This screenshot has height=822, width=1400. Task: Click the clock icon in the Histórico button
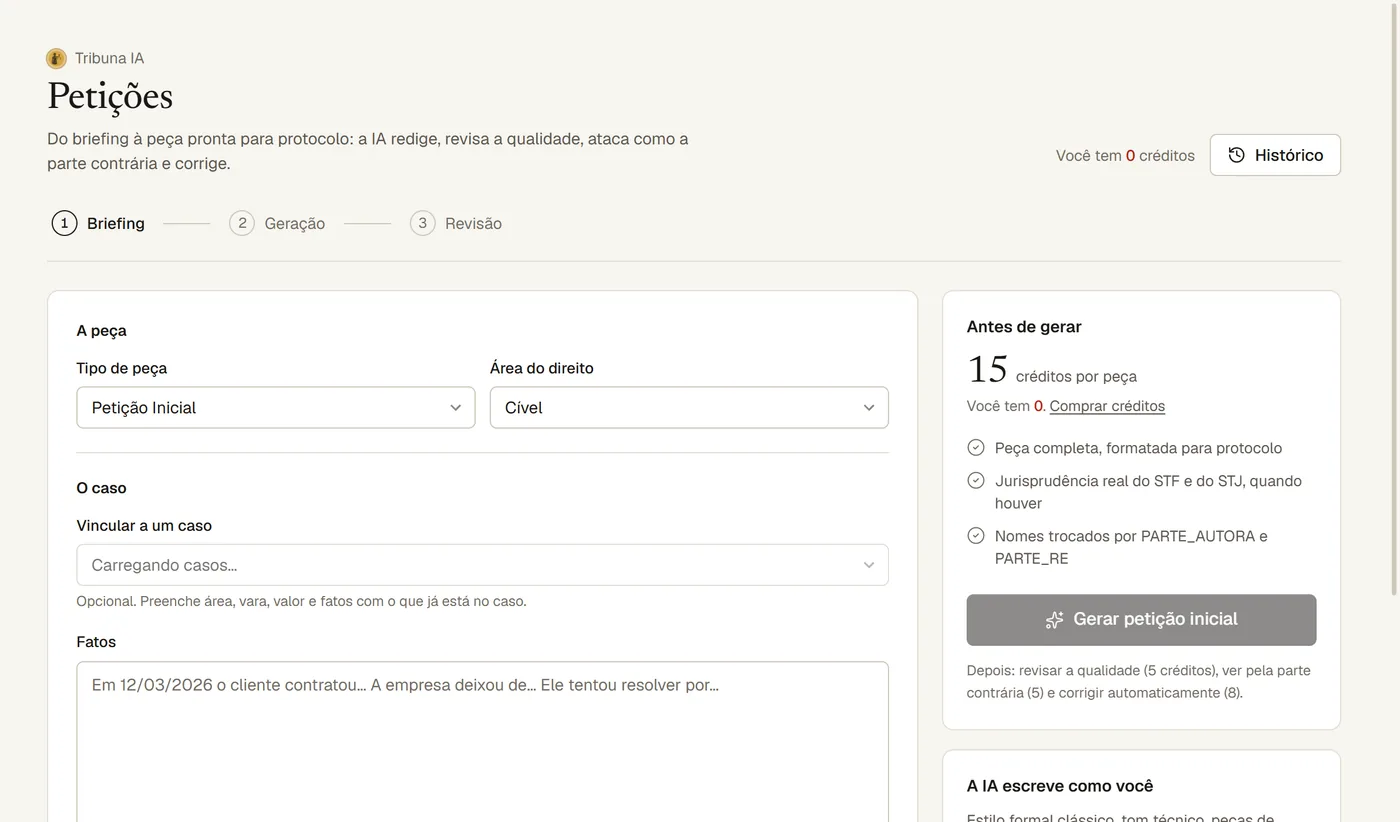tap(1236, 155)
